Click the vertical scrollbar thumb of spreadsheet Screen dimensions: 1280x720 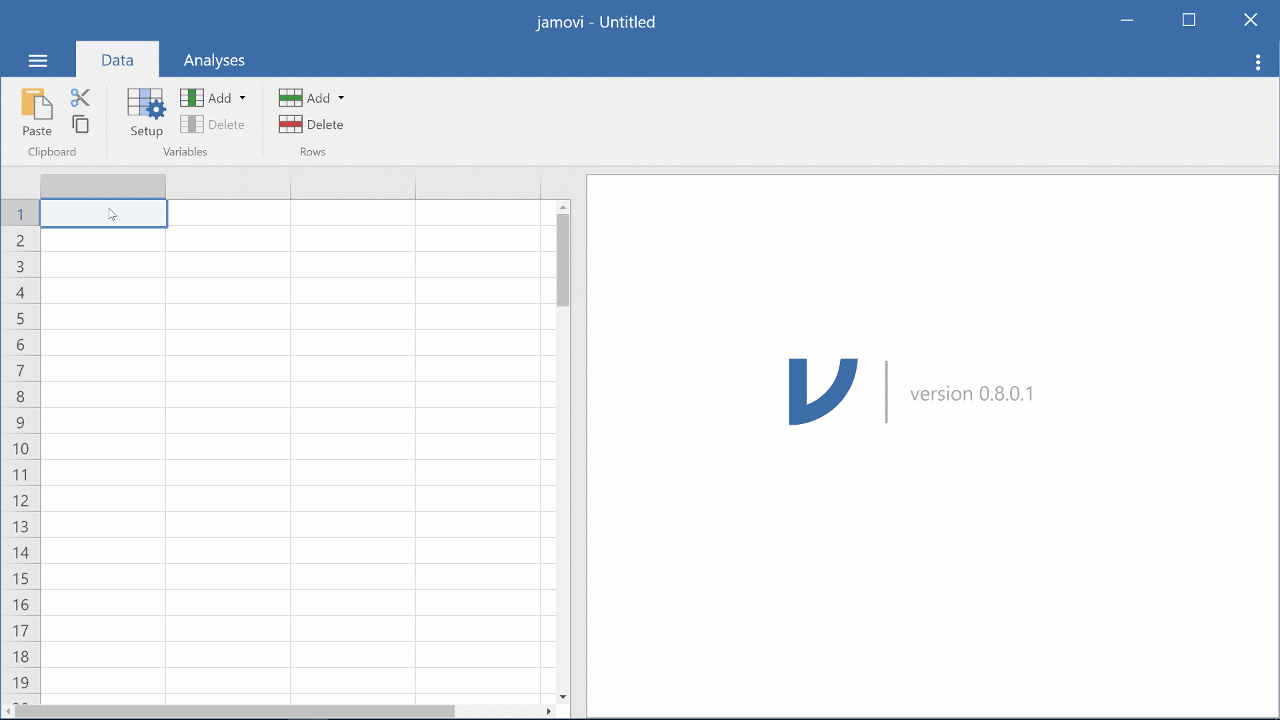pyautogui.click(x=563, y=260)
